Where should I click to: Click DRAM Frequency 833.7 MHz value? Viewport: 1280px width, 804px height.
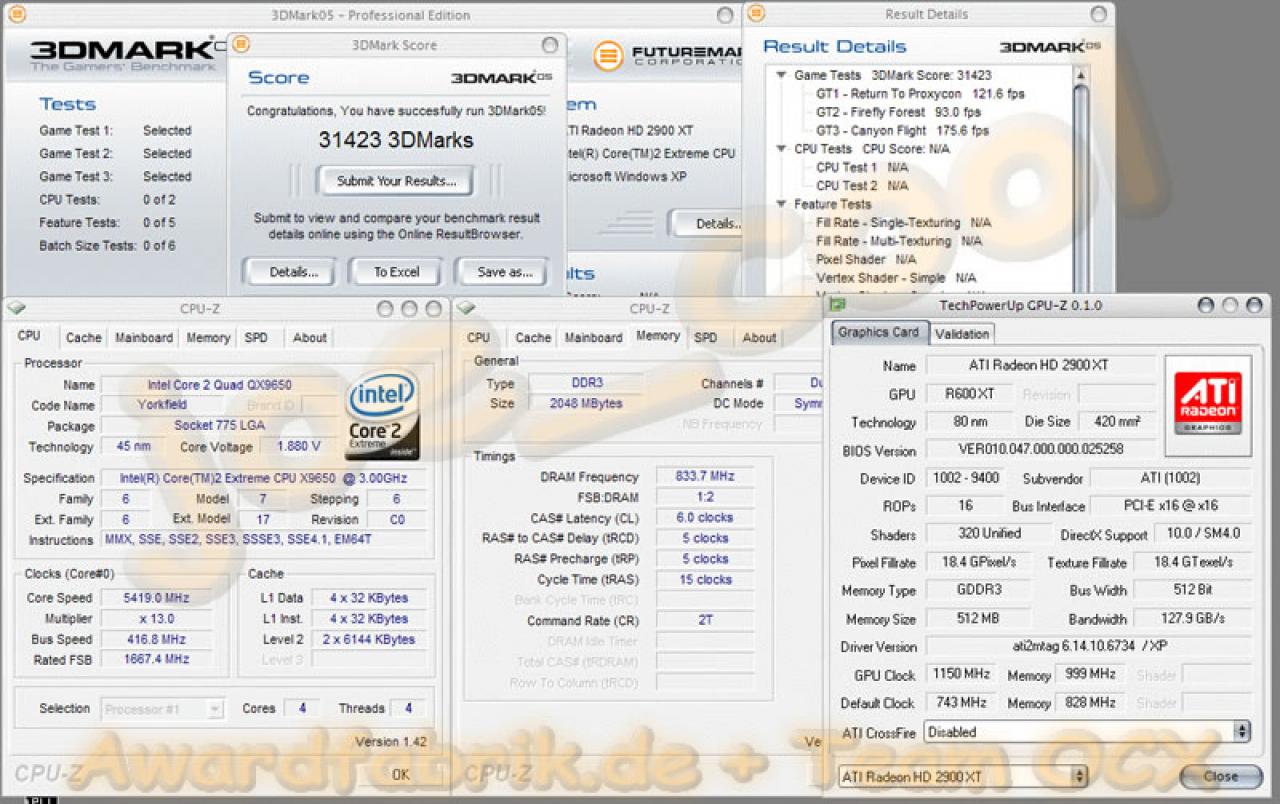click(x=705, y=477)
